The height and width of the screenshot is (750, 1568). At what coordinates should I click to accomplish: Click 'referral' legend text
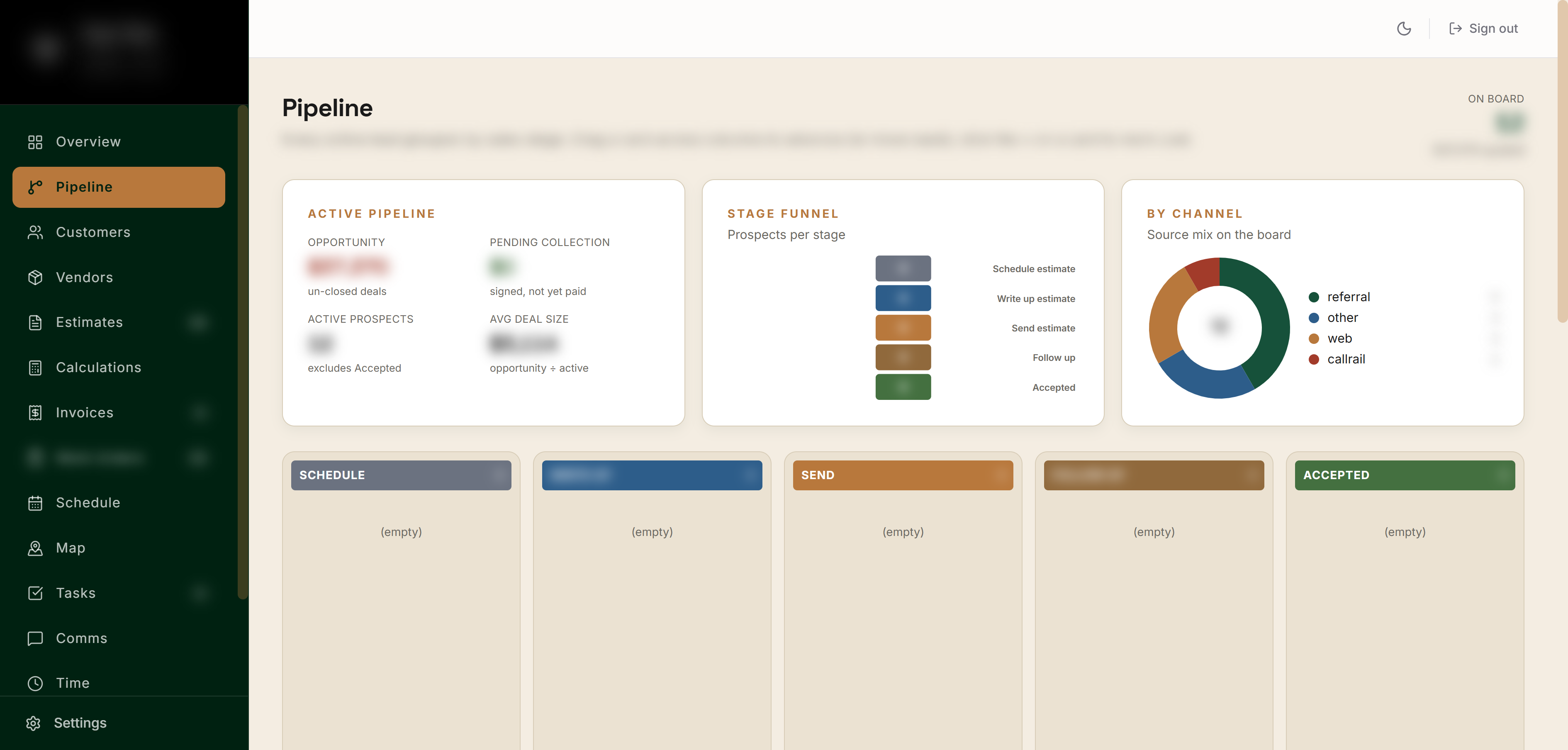click(1348, 297)
